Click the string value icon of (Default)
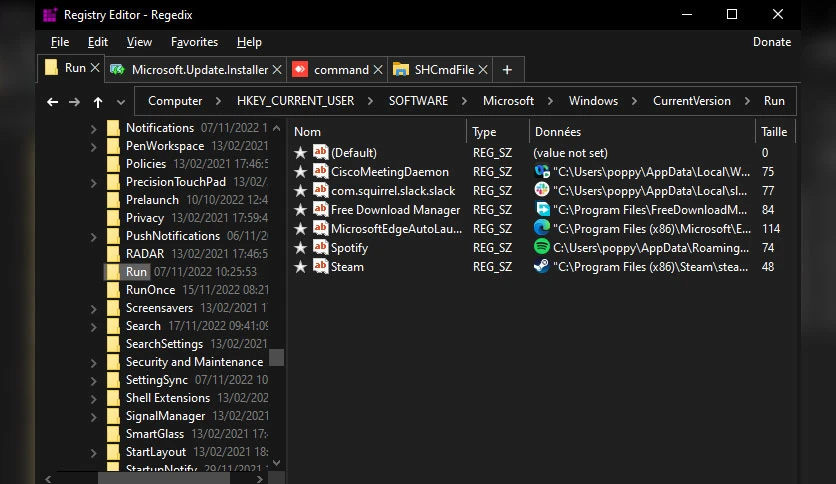 coord(320,151)
